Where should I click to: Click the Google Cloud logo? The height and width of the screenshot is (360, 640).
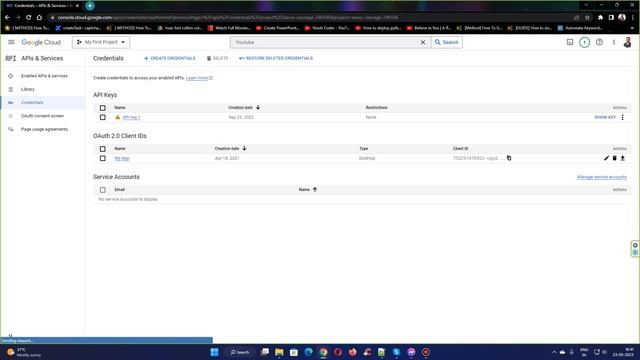tap(41, 42)
